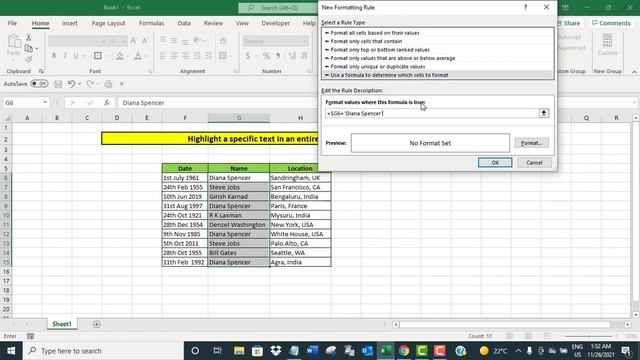Click the Align Right icon
Screen dimensions: 640x360
[x=185, y=56]
